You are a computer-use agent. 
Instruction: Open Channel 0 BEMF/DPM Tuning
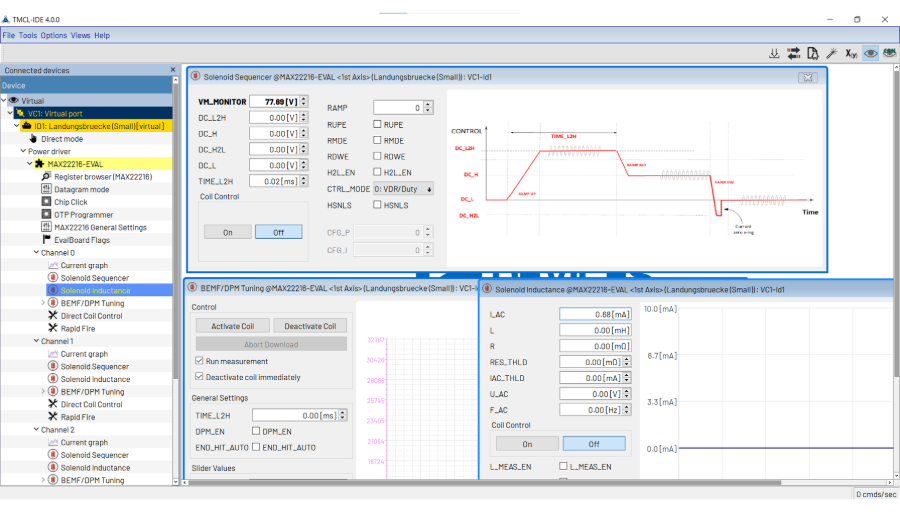(92, 303)
